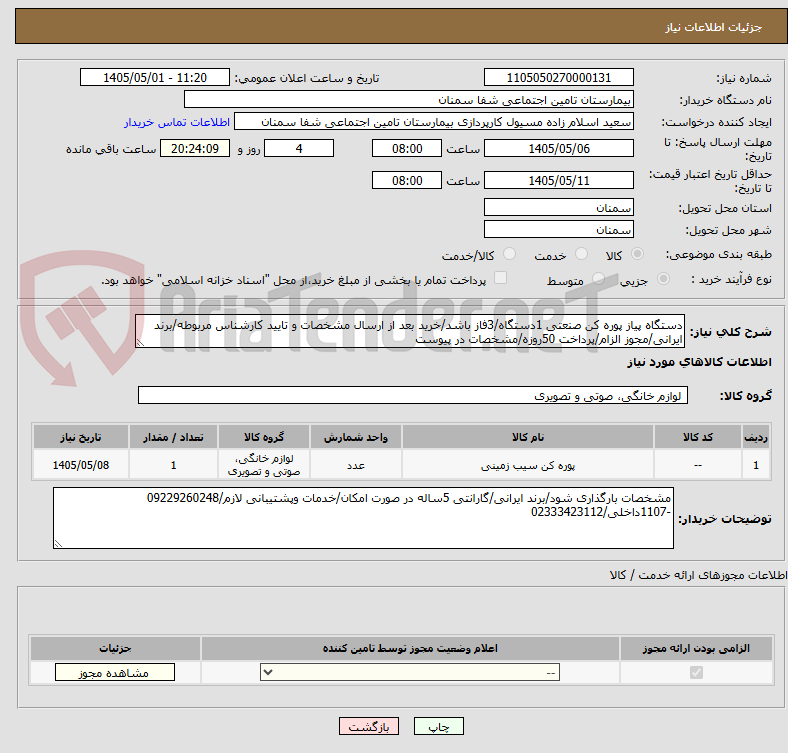Viewport: 788px width, 753px height.
Task: Open the permit status dropdown
Action: point(410,672)
